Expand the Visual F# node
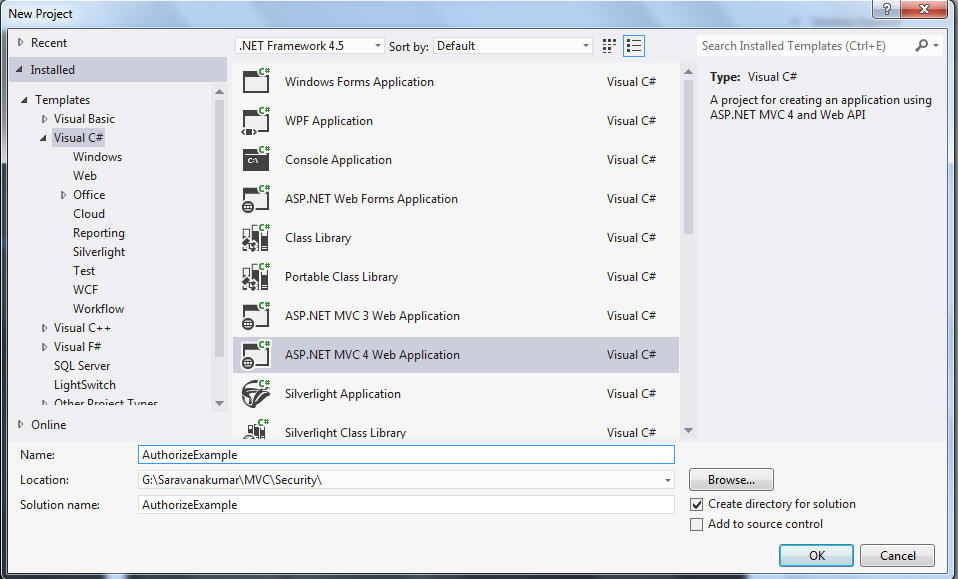Screen dimensions: 958x579 [44, 347]
